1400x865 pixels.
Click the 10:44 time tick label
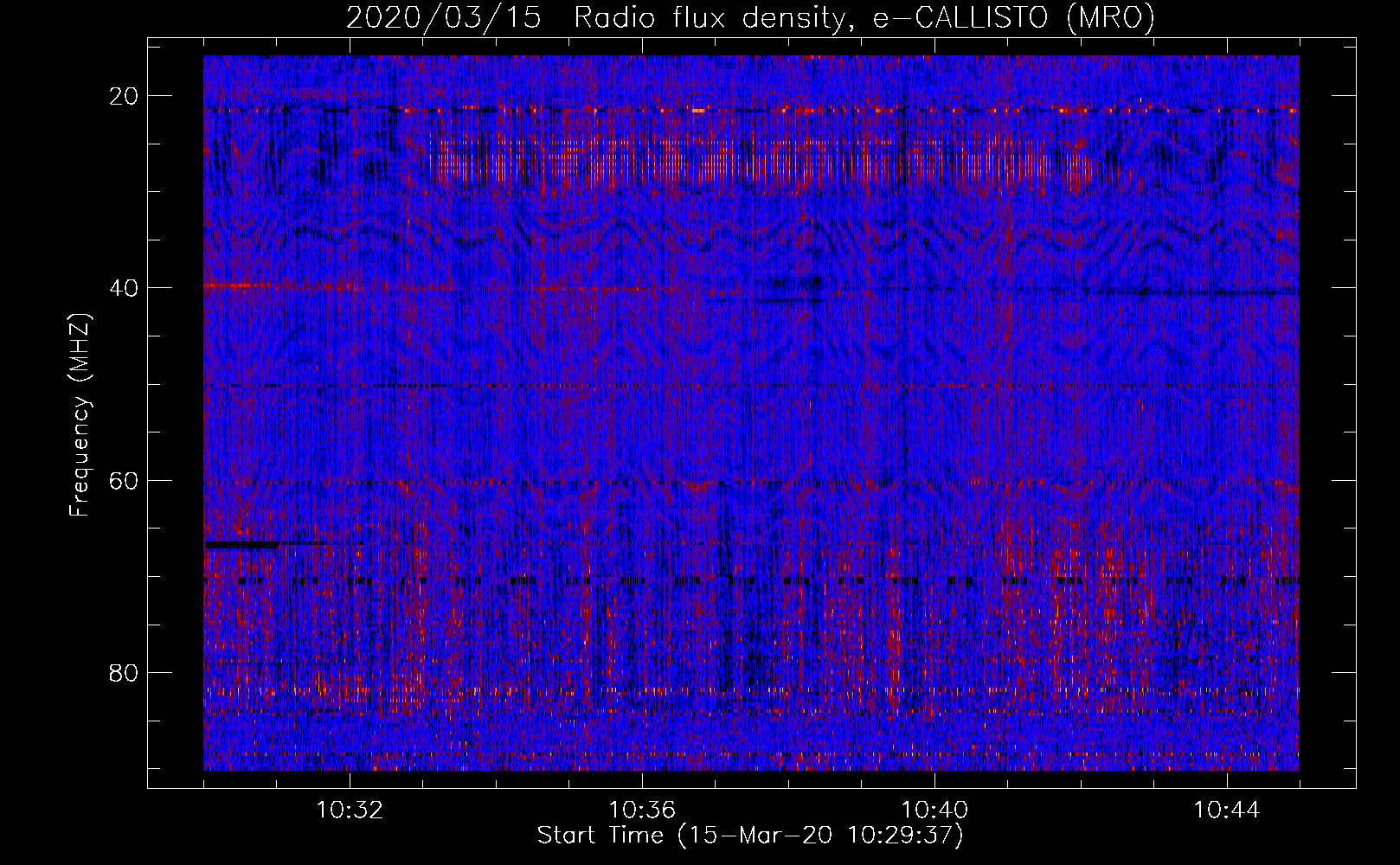point(1227,811)
